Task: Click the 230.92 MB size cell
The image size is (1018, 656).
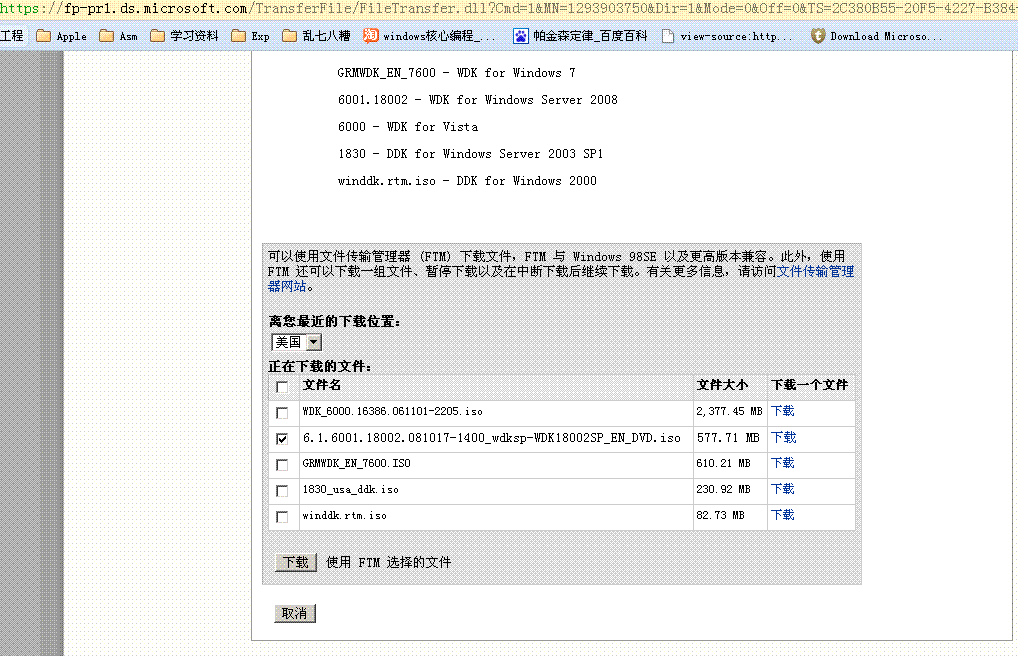Action: tap(723, 489)
